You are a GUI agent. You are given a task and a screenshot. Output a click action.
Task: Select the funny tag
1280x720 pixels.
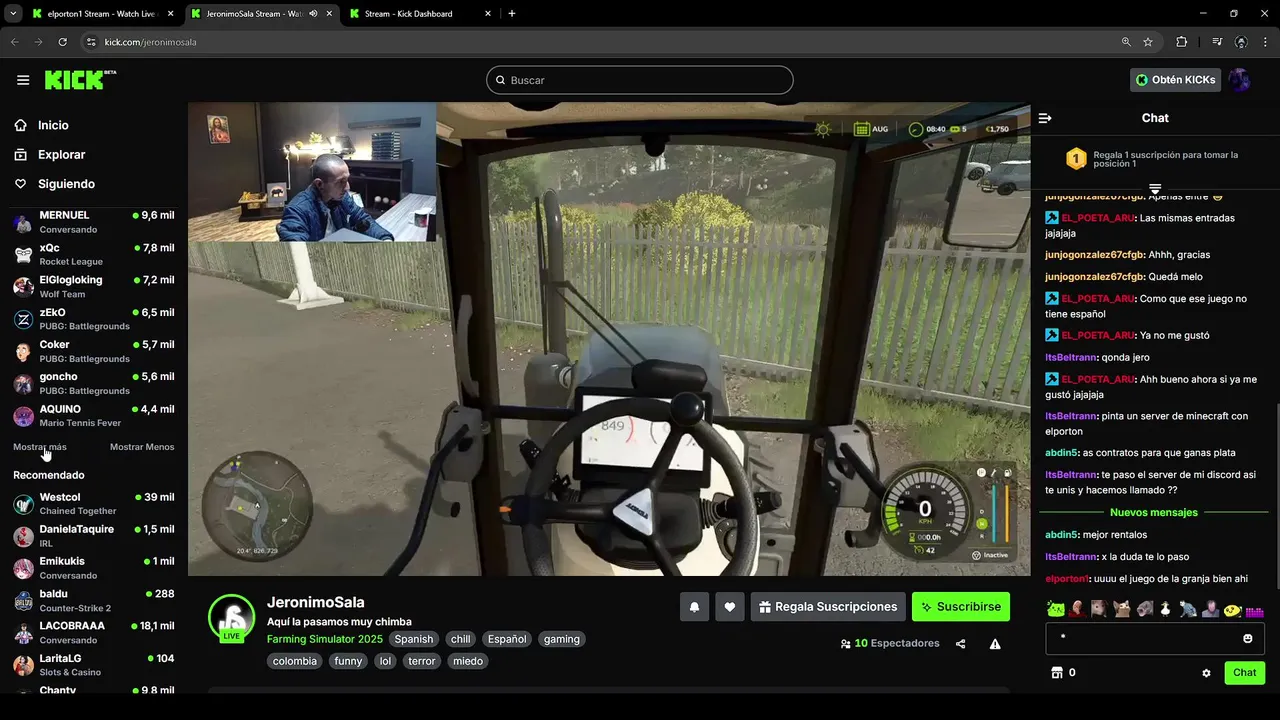tap(348, 661)
